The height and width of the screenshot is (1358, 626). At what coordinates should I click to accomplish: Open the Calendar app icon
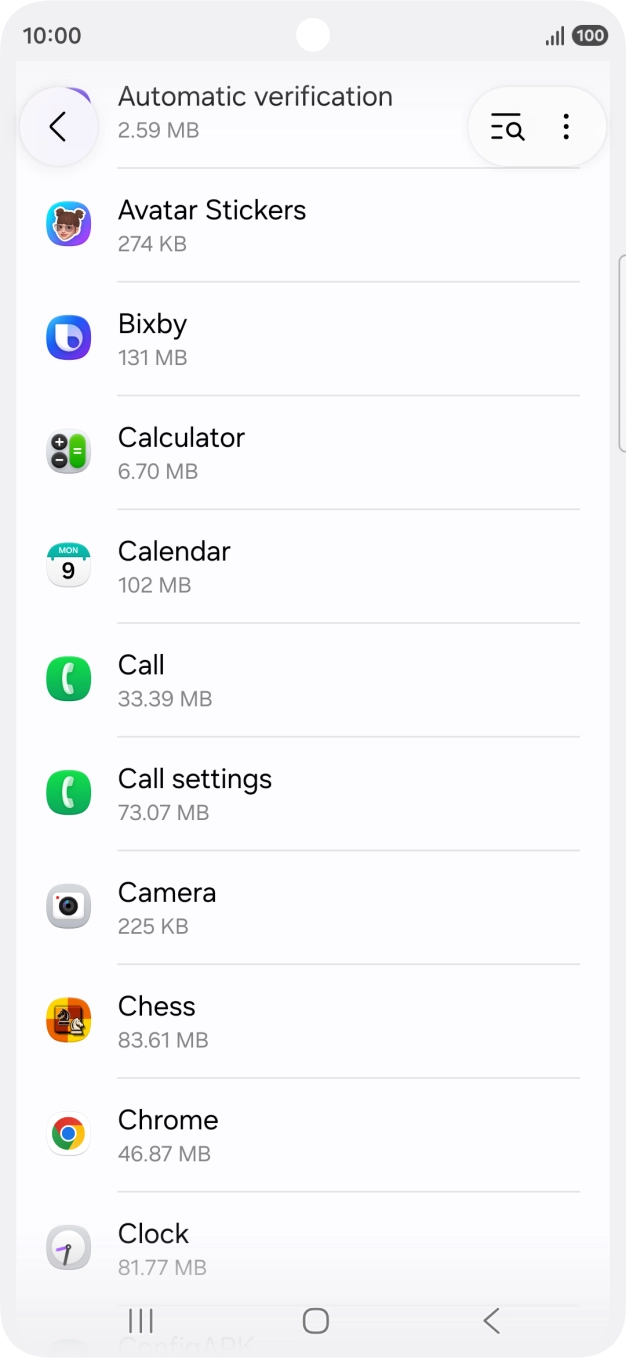[68, 565]
